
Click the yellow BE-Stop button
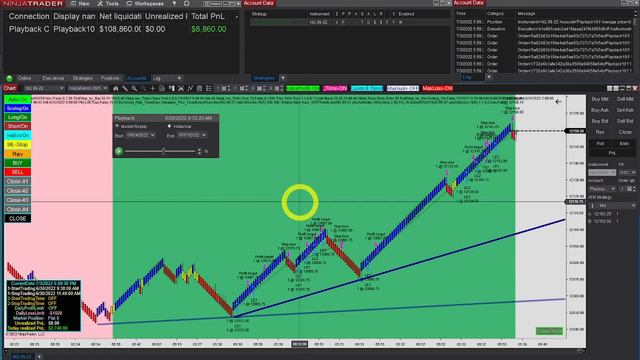pos(18,144)
